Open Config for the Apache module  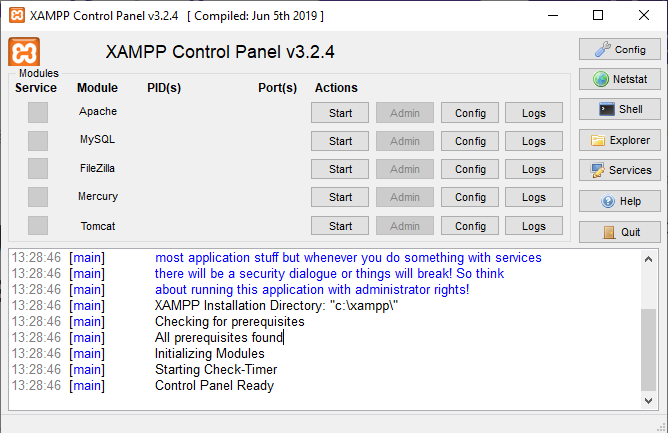pos(470,113)
